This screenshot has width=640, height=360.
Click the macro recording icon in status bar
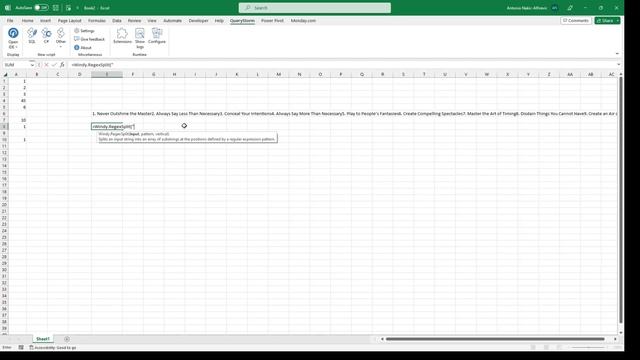[x=21, y=347]
